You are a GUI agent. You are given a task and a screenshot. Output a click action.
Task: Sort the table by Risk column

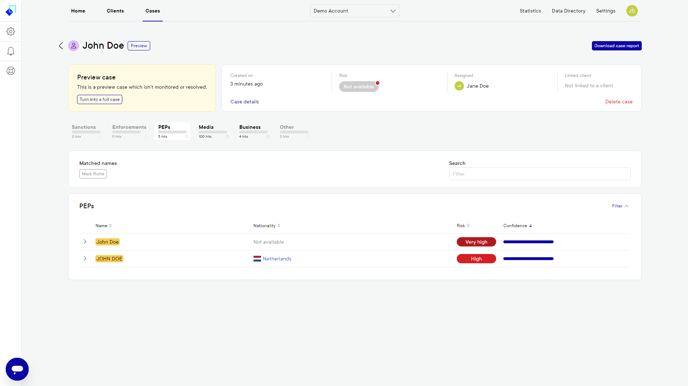click(463, 225)
